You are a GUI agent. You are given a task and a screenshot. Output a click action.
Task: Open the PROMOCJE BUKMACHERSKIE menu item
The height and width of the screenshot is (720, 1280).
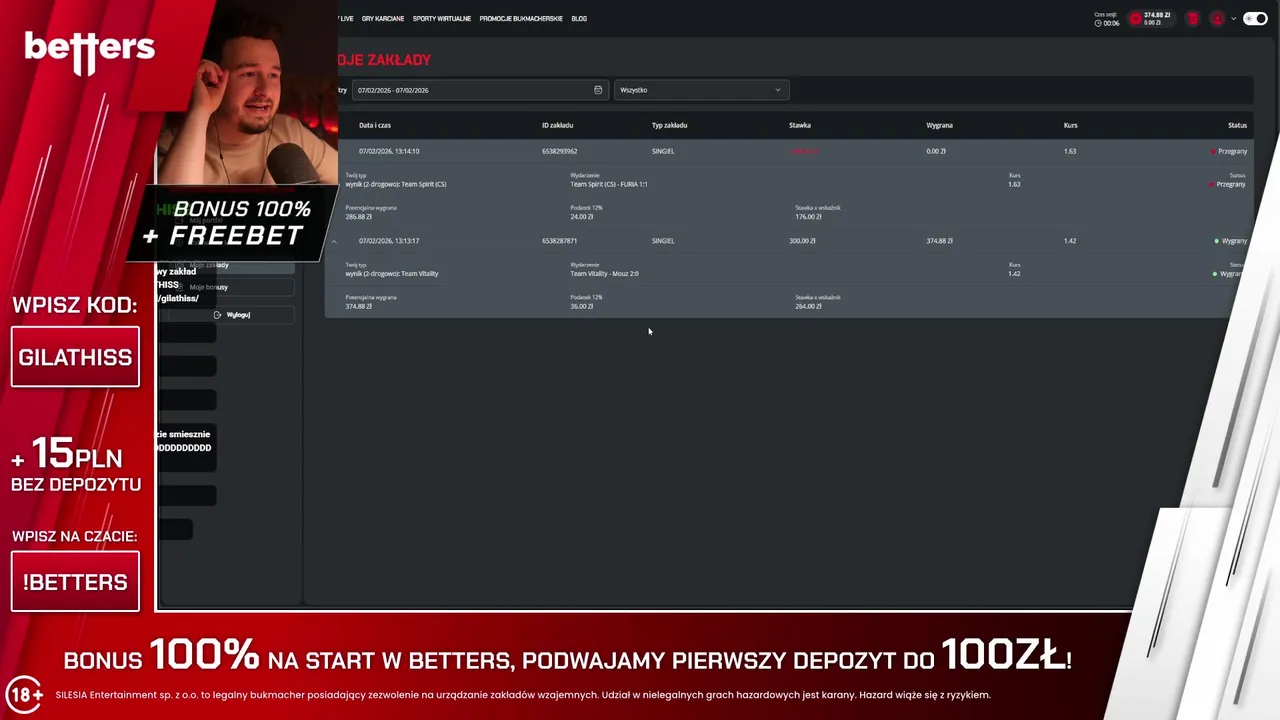(521, 19)
